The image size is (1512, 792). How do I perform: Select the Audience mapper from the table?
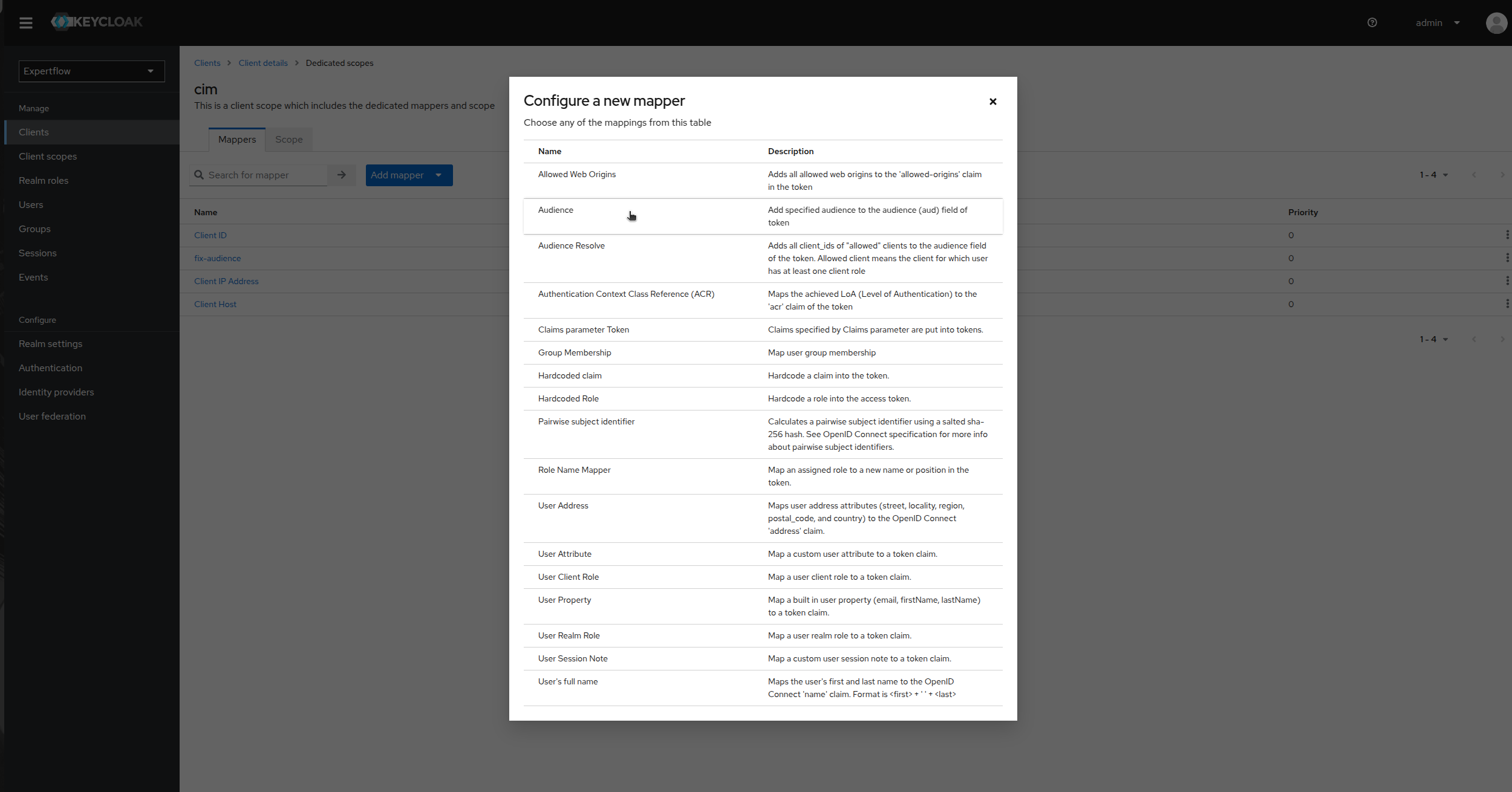tap(555, 210)
